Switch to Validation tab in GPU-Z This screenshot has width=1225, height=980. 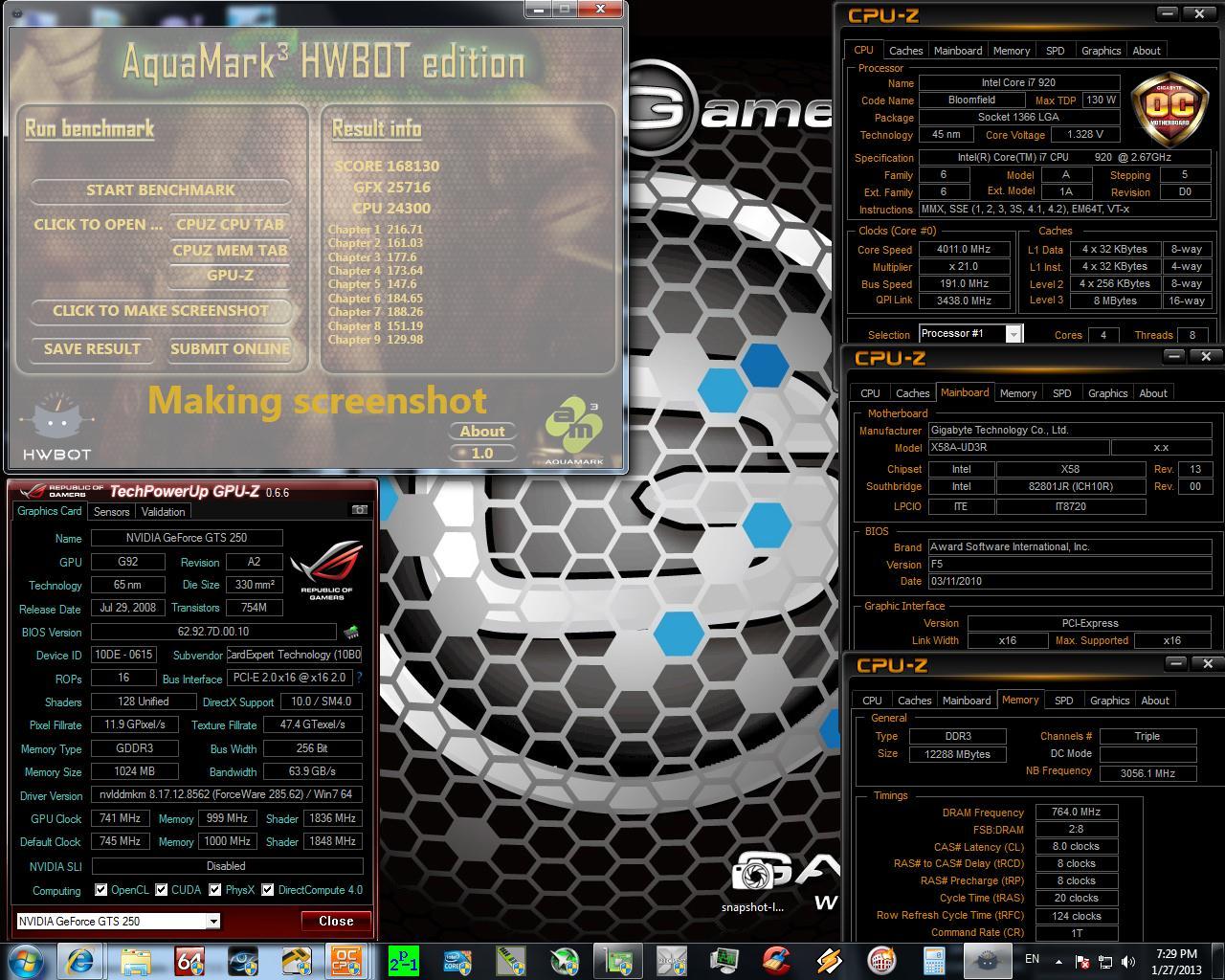coord(163,511)
